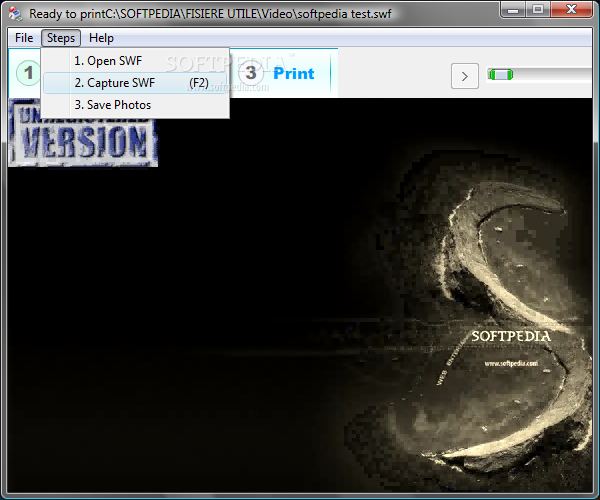Click the captured Softpedia SWF preview
Image resolution: width=600 pixels, height=500 pixels.
[300, 295]
